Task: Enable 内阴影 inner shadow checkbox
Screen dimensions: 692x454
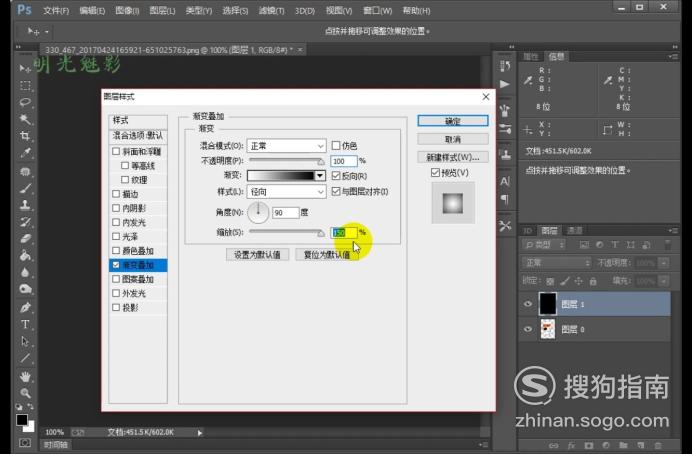Action: [116, 208]
